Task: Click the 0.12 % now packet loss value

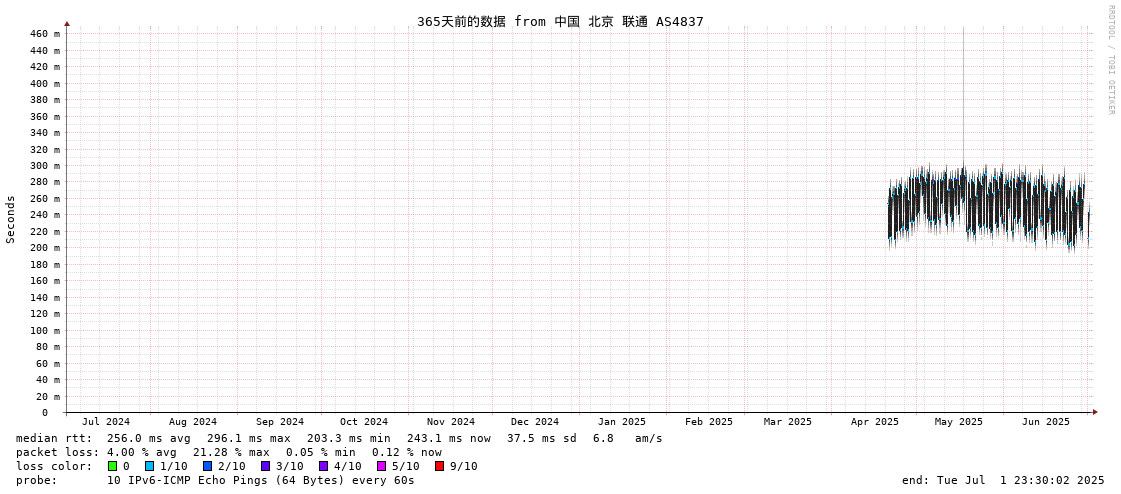Action: [407, 453]
